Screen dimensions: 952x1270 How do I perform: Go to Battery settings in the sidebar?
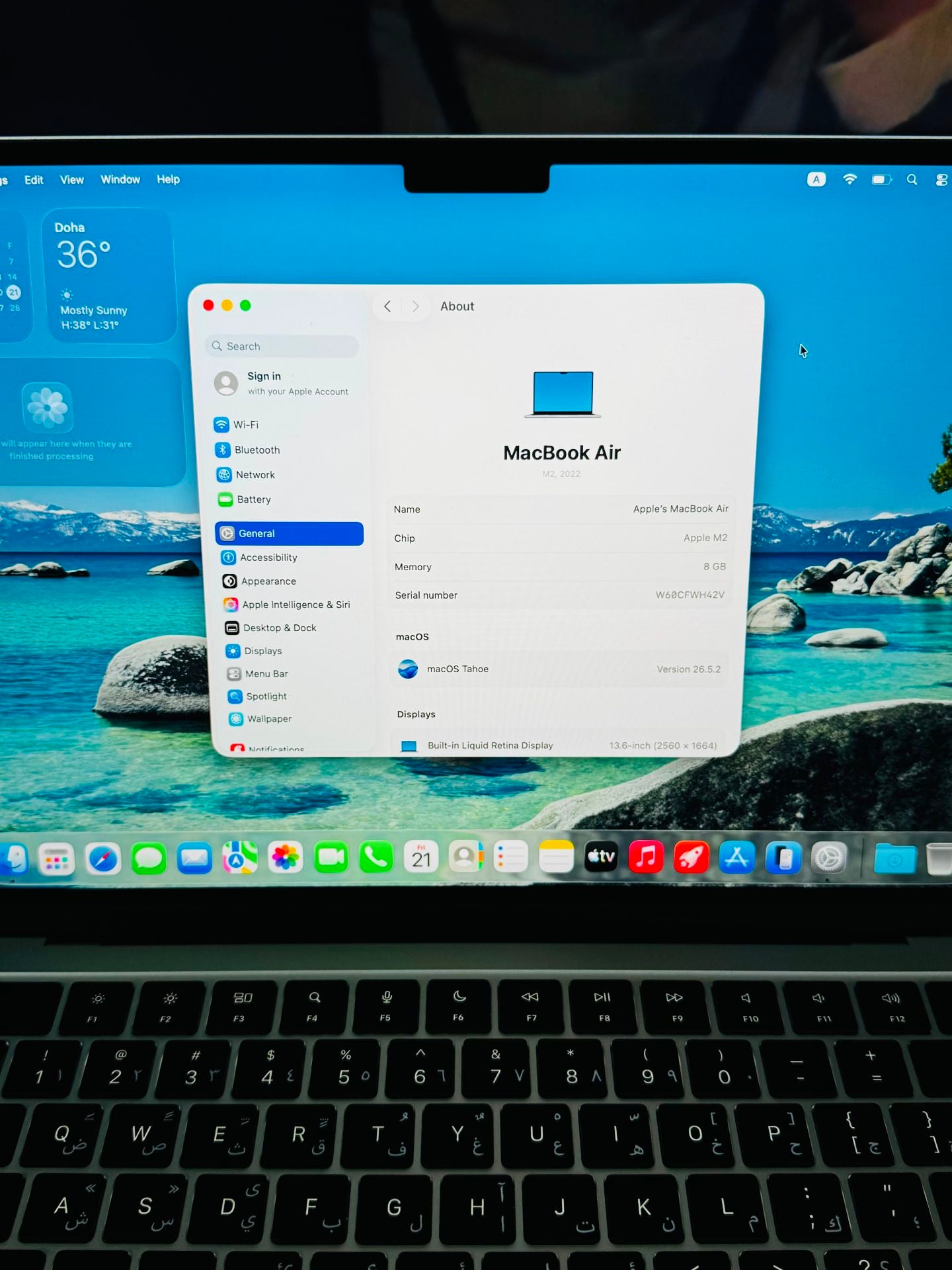(288, 499)
